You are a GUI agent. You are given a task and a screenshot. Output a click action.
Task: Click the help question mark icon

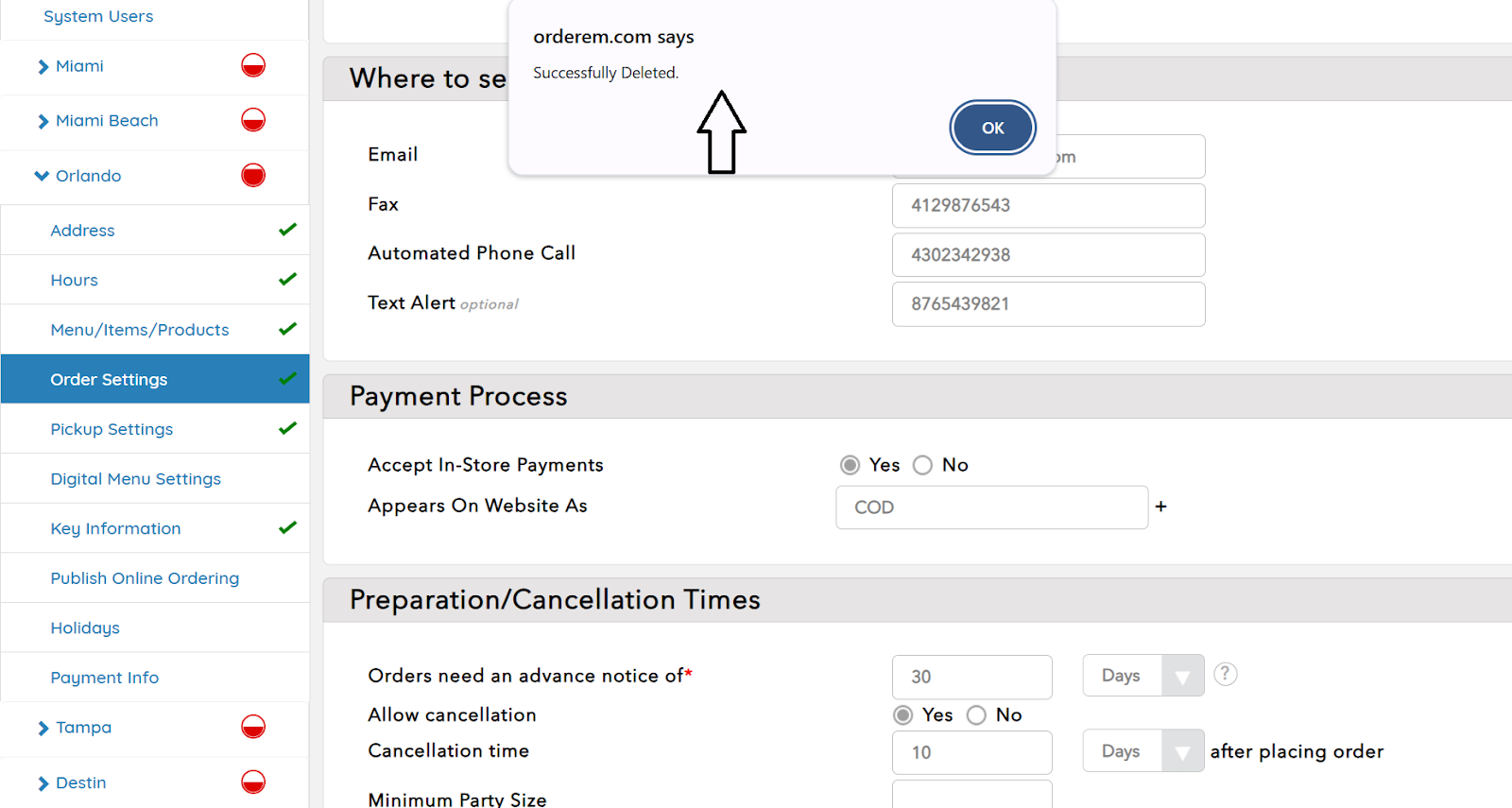pos(1225,674)
